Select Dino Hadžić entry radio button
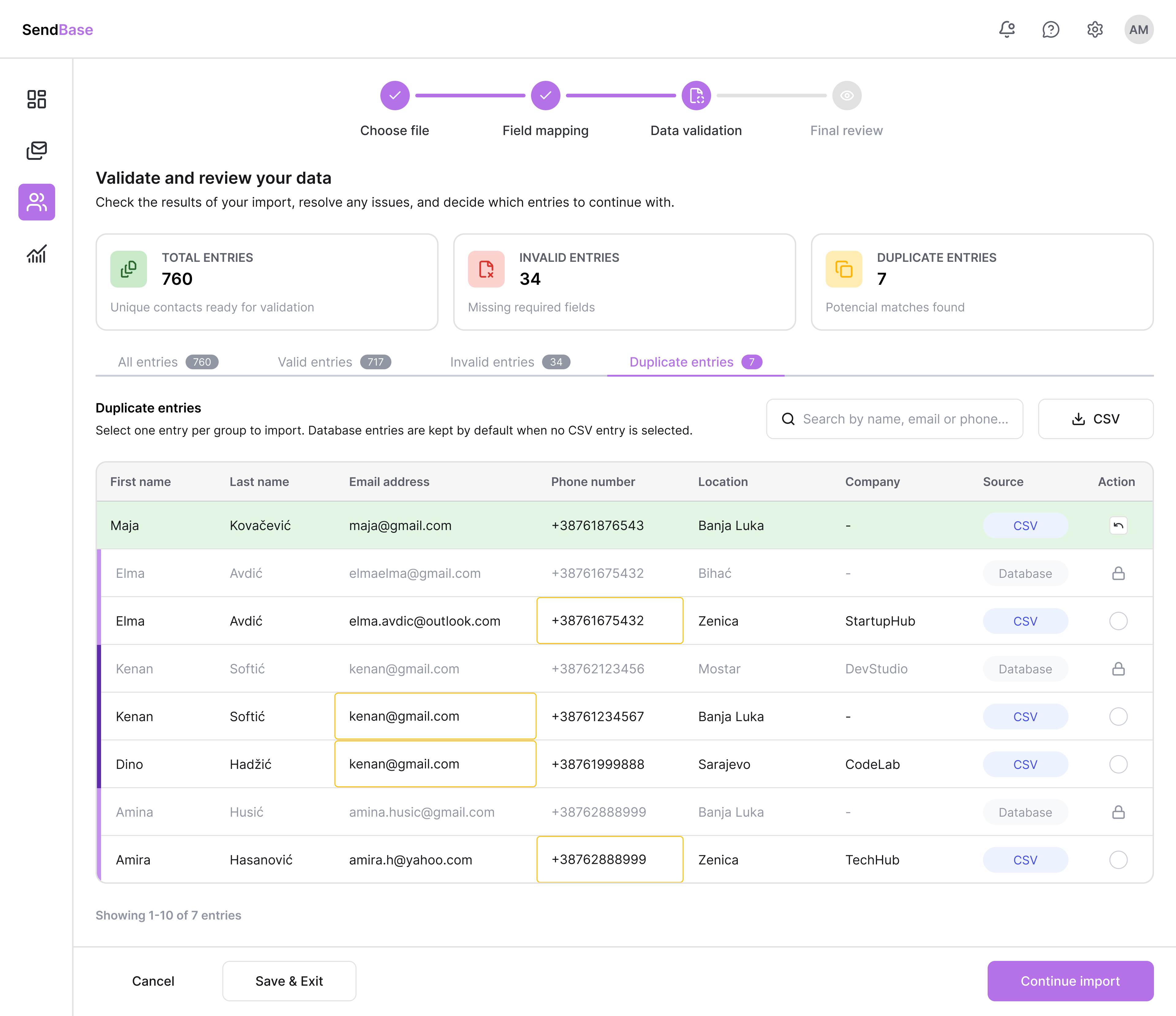This screenshot has height=1016, width=1176. click(x=1118, y=764)
